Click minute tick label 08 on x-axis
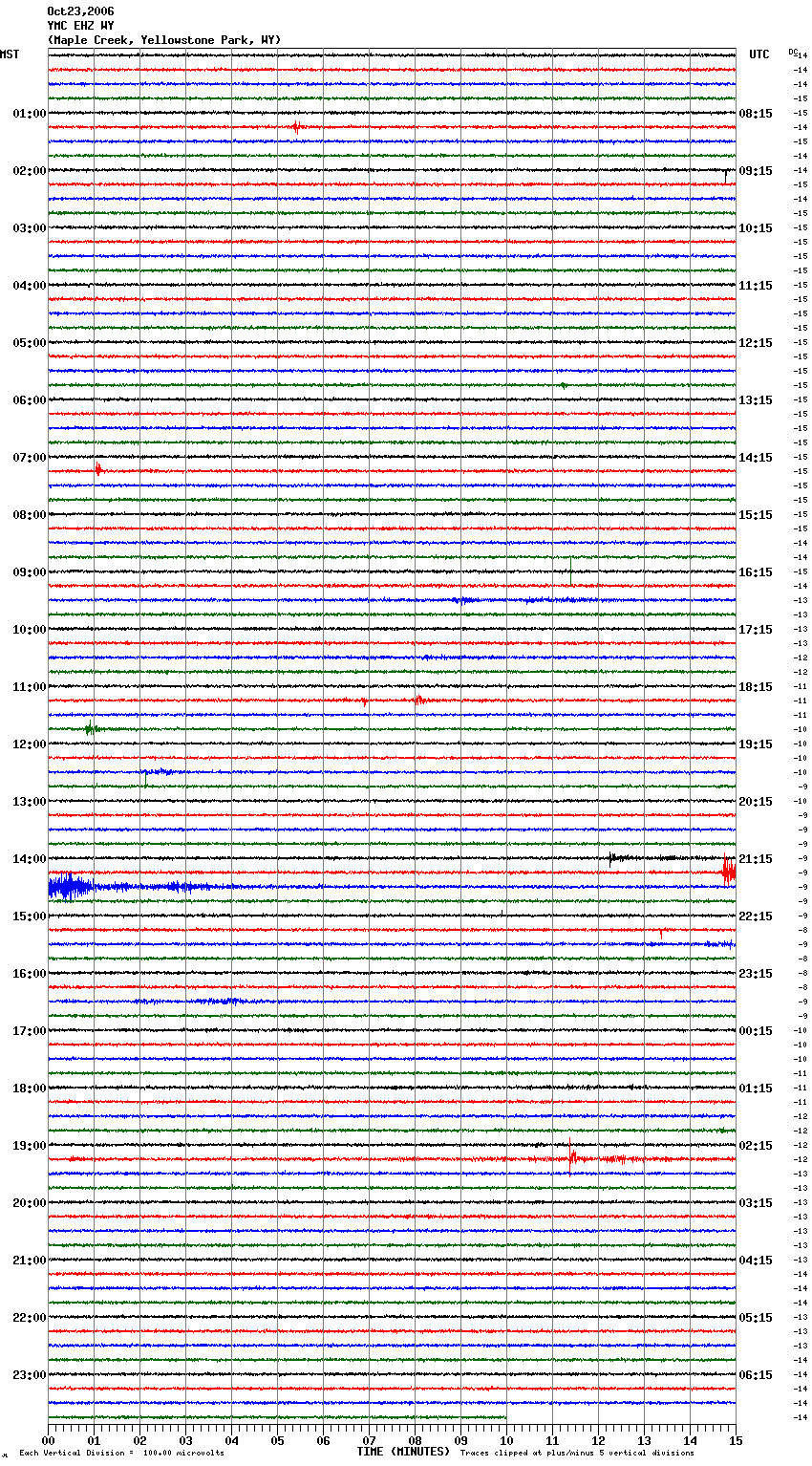This screenshot has height=1466, width=812. [x=415, y=1440]
